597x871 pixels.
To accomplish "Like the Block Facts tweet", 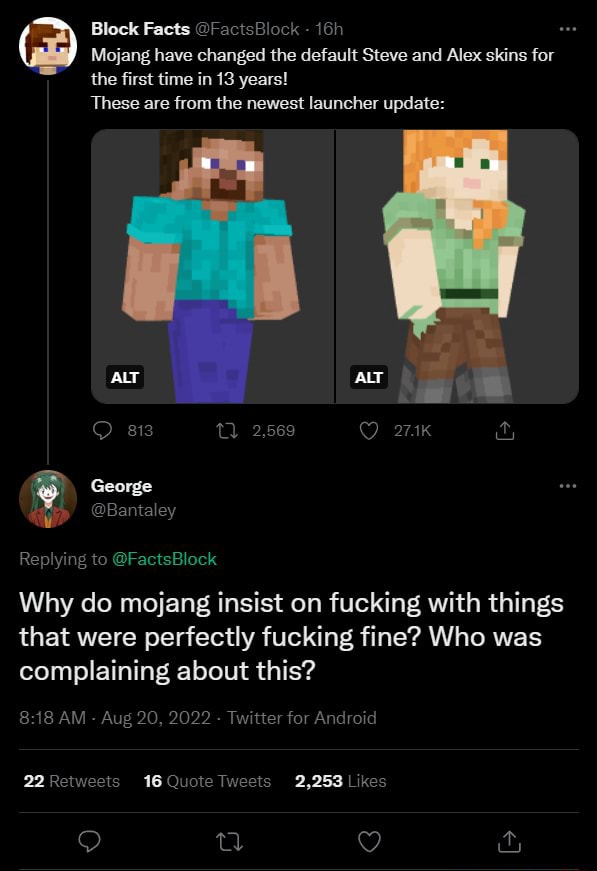I will coord(369,430).
